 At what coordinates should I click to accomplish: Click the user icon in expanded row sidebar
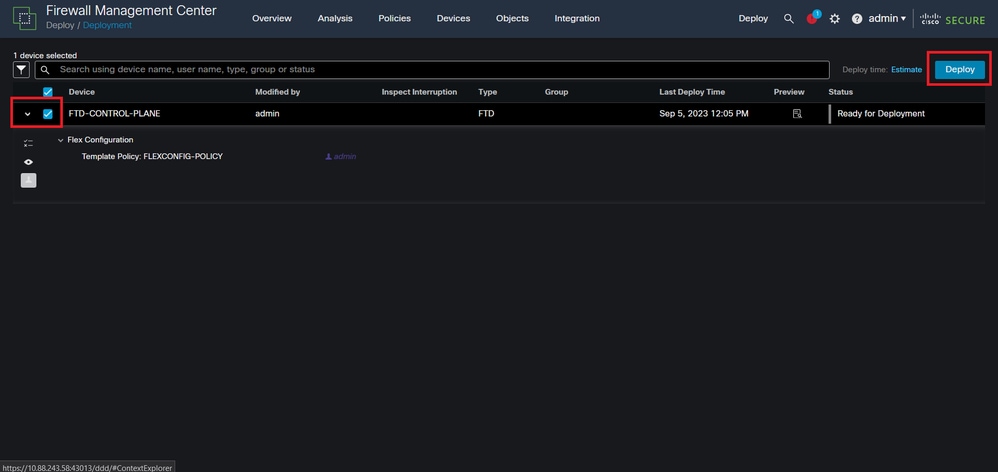point(28,181)
